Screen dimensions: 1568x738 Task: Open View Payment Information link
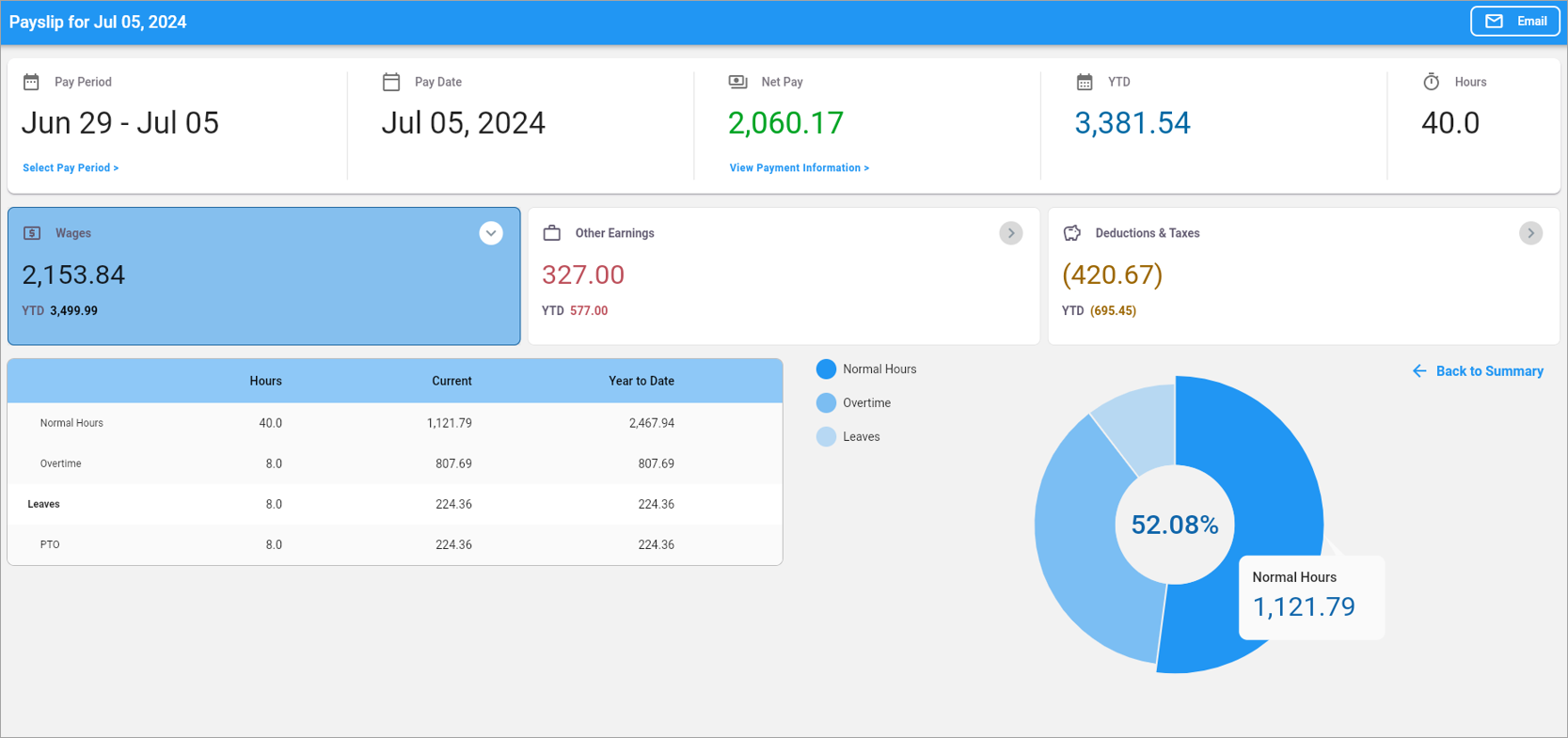(x=800, y=168)
